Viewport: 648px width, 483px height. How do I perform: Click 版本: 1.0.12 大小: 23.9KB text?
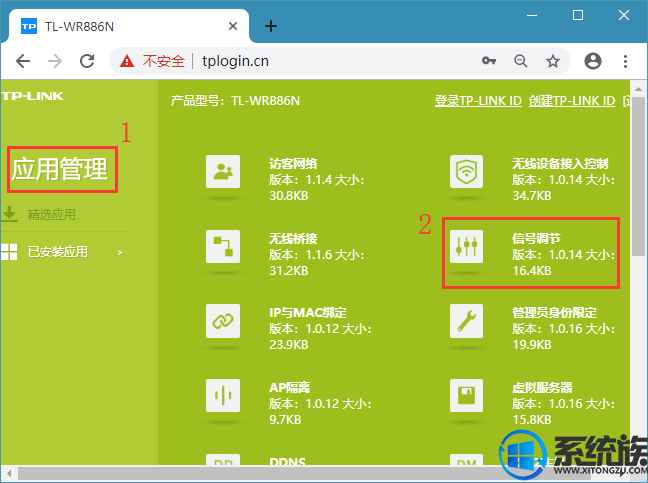click(320, 337)
